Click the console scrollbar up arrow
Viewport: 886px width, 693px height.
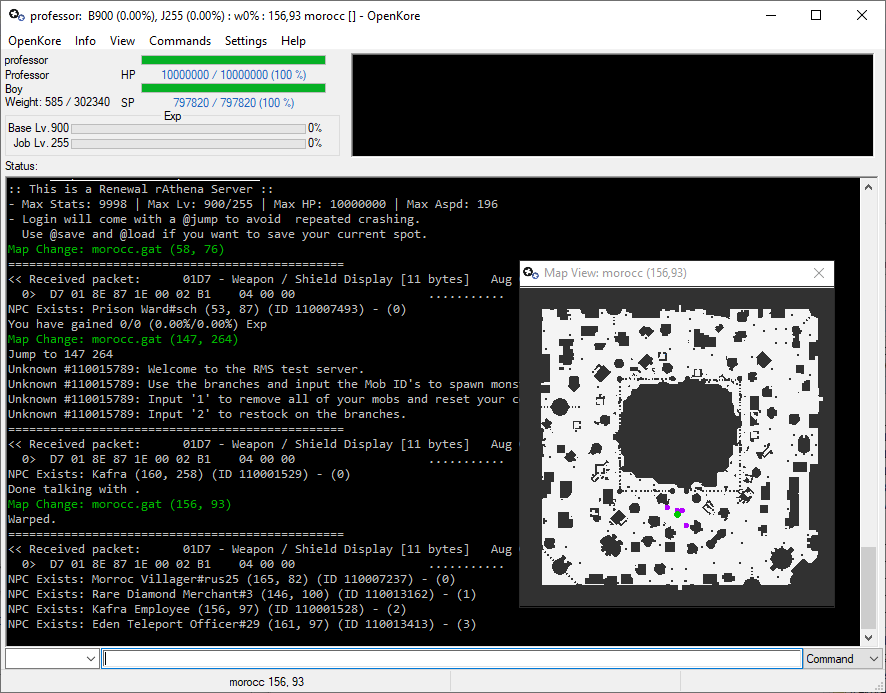868,187
